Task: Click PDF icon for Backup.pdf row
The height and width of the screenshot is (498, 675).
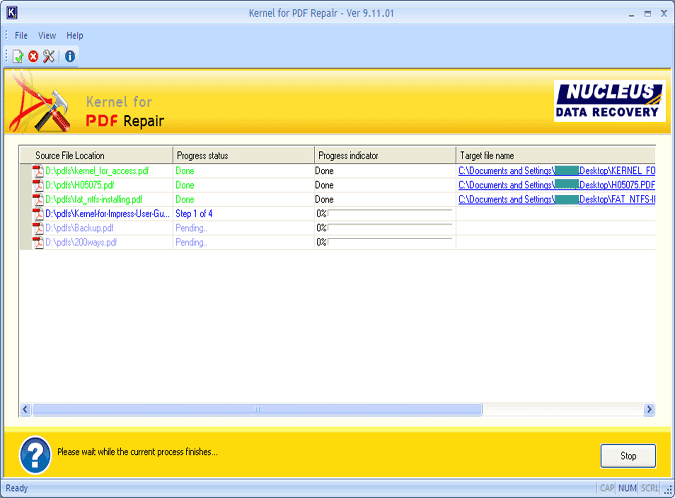Action: [x=38, y=228]
